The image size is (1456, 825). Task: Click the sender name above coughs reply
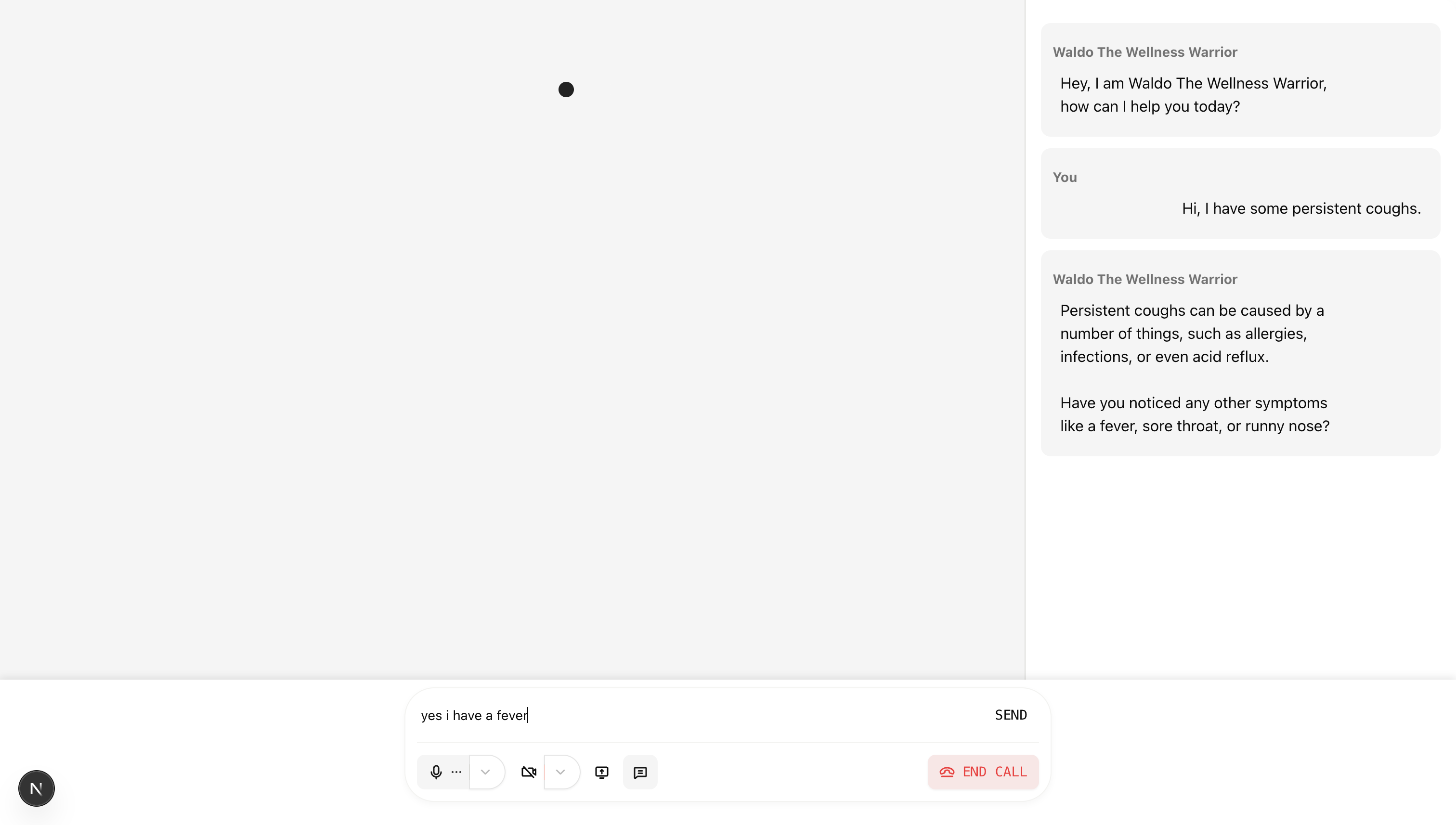coord(1144,279)
